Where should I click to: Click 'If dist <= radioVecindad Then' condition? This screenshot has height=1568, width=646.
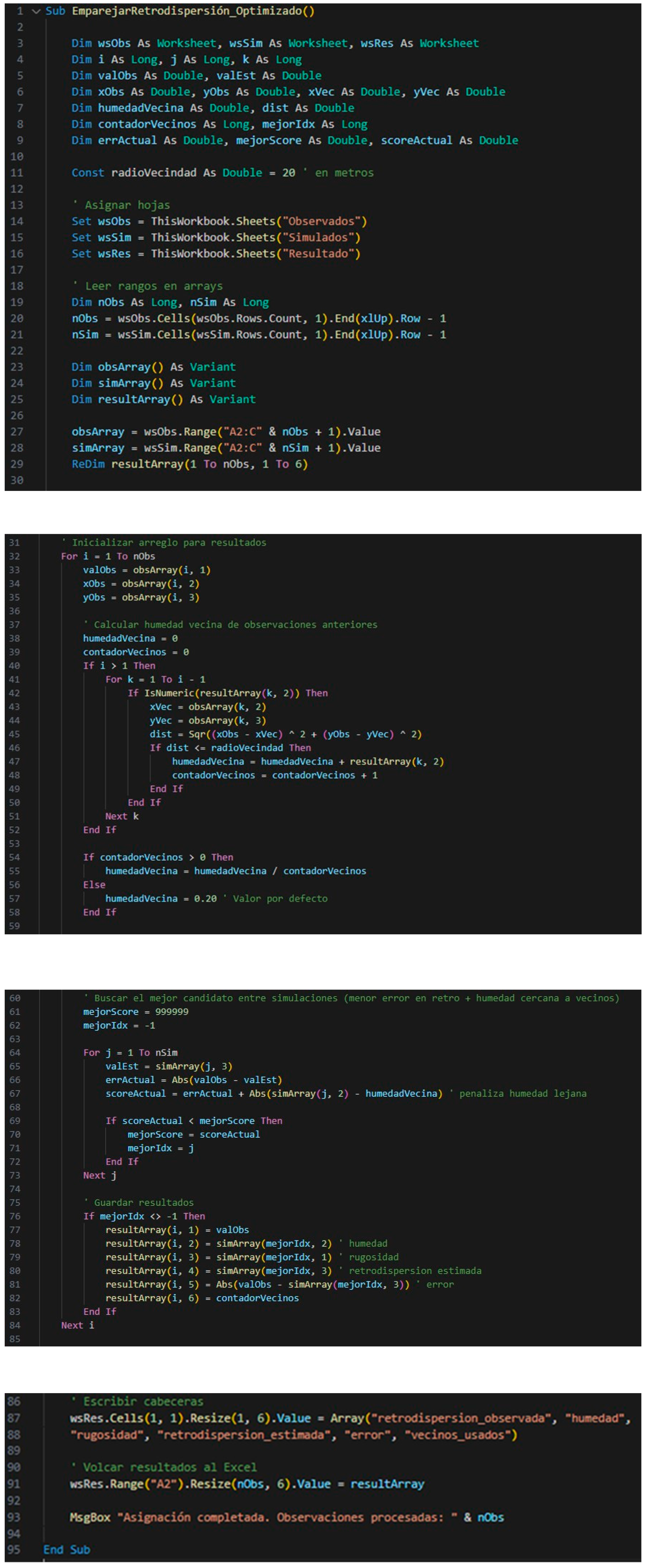(230, 748)
